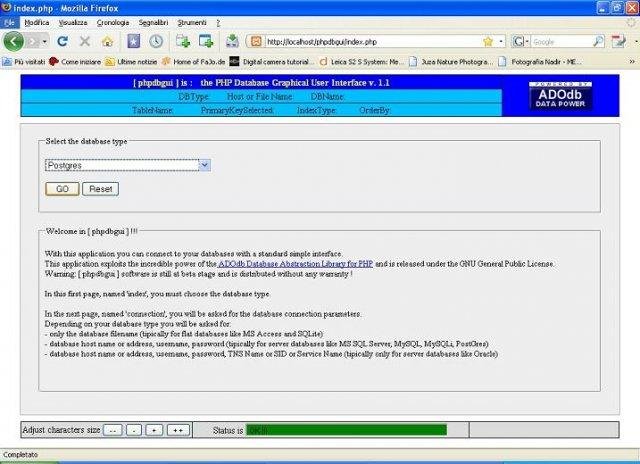
Task: Open the Ultime notizie bookmark feed
Action: click(x=131, y=62)
